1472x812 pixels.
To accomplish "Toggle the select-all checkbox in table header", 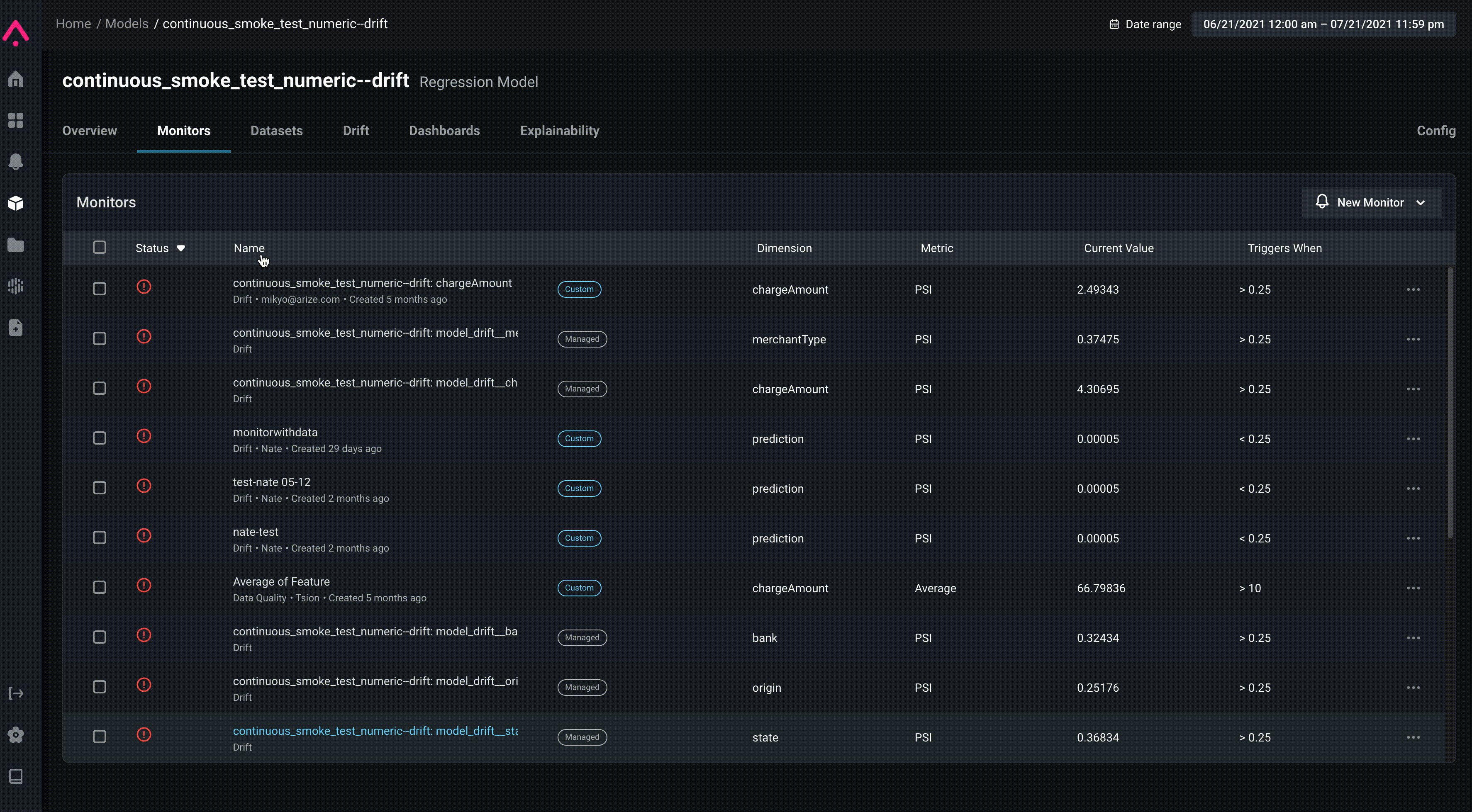I will click(x=100, y=247).
